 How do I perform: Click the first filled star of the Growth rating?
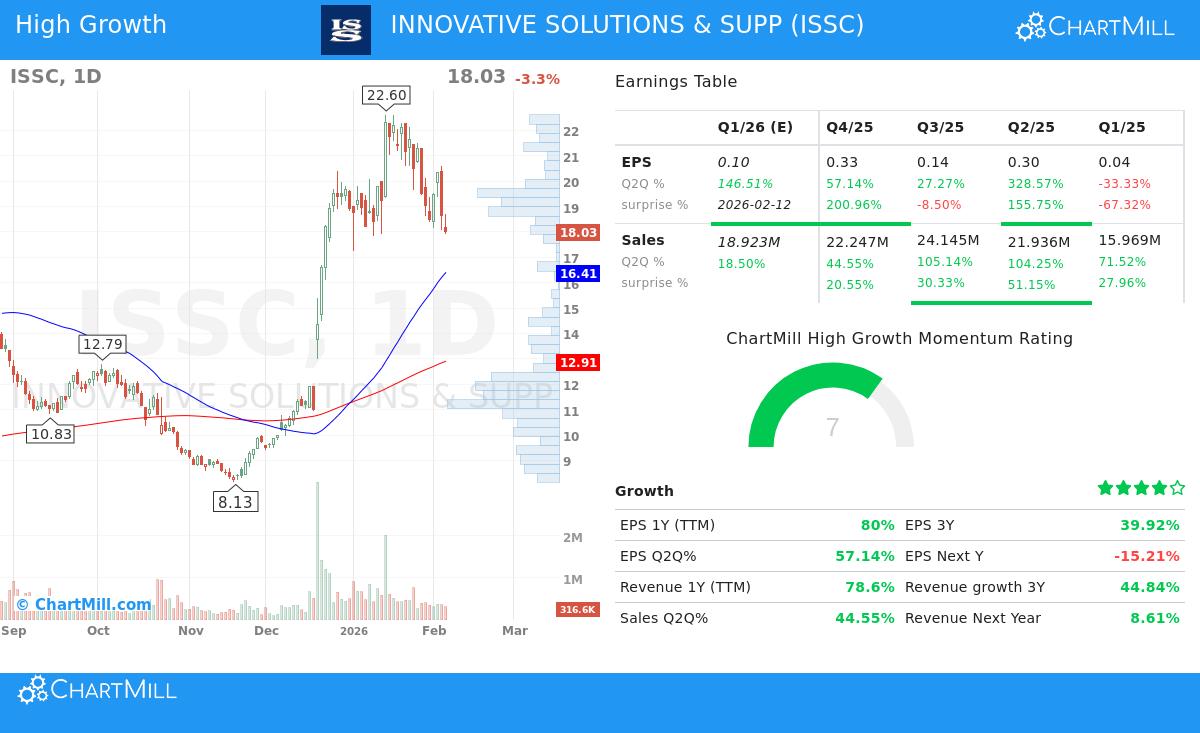point(1105,487)
